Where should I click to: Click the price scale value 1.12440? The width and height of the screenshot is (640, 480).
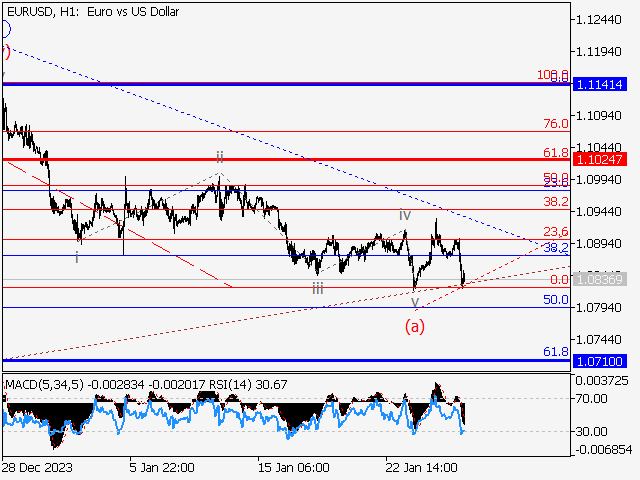598,20
